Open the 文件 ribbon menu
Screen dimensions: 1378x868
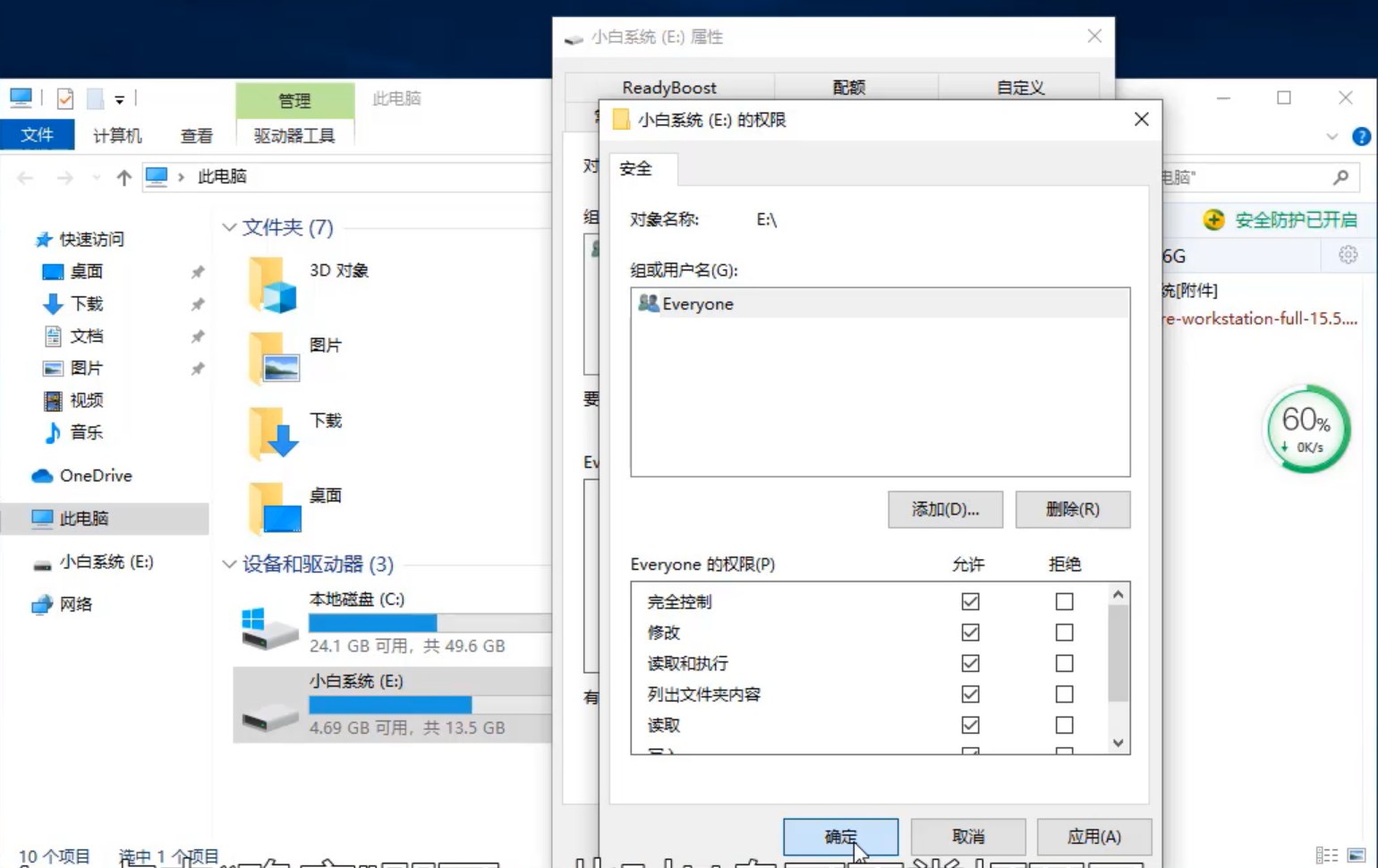click(x=37, y=135)
